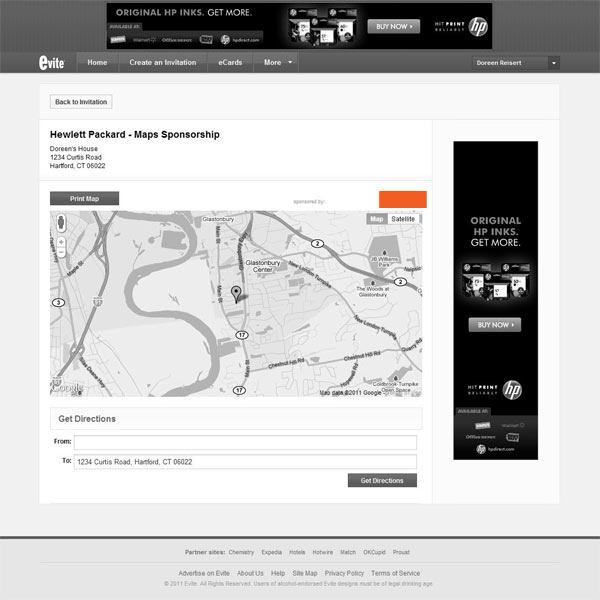Viewport: 600px width, 600px height.
Task: Click the ink cartridges image in top banner
Action: 322,26
